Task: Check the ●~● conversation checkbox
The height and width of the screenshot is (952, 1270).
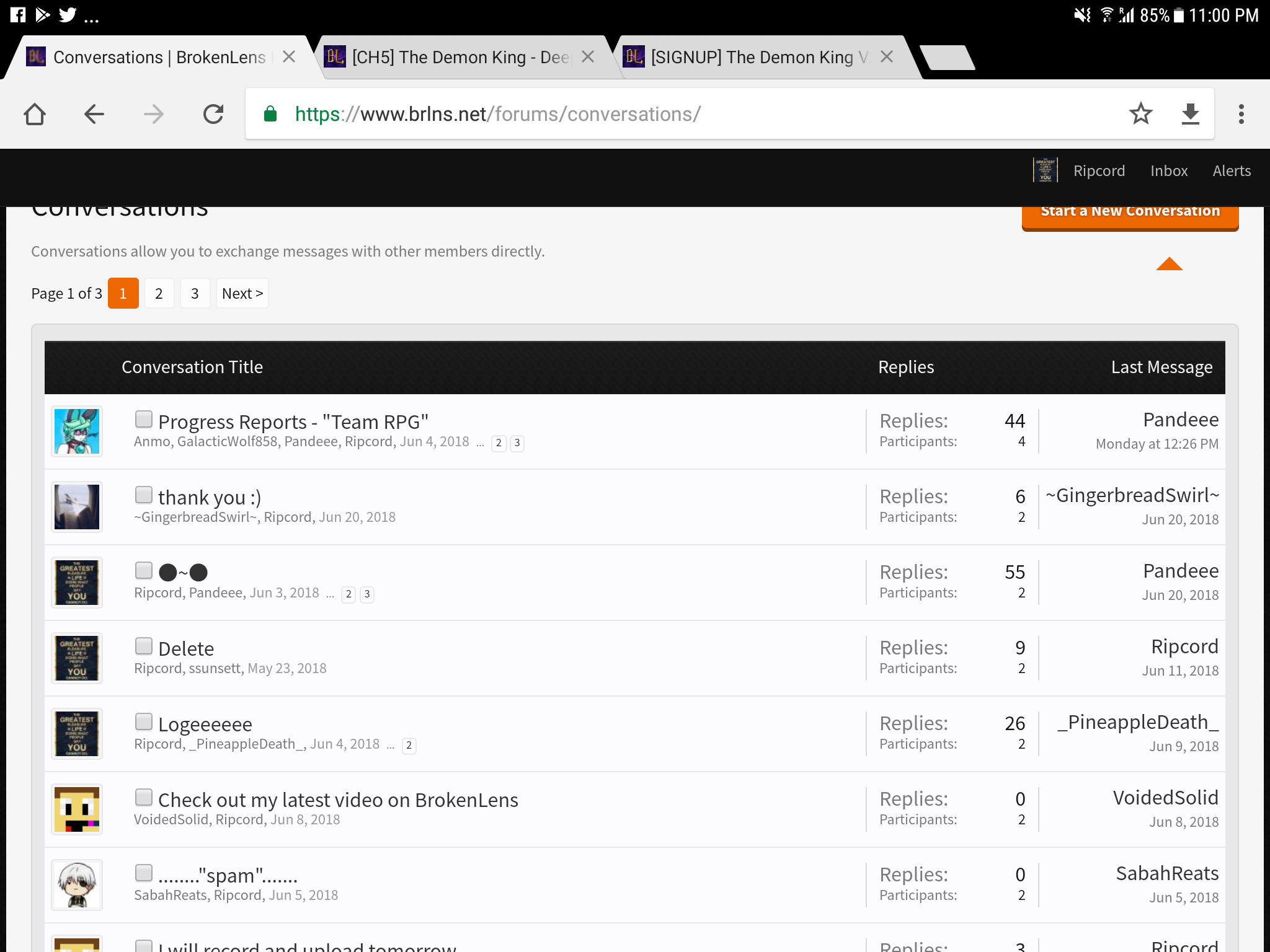Action: 144,571
